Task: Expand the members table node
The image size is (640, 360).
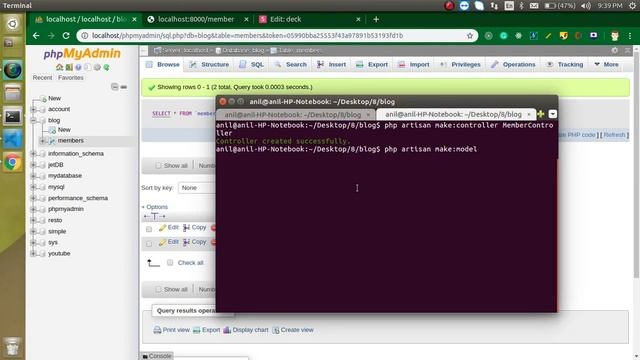Action: click(42, 141)
